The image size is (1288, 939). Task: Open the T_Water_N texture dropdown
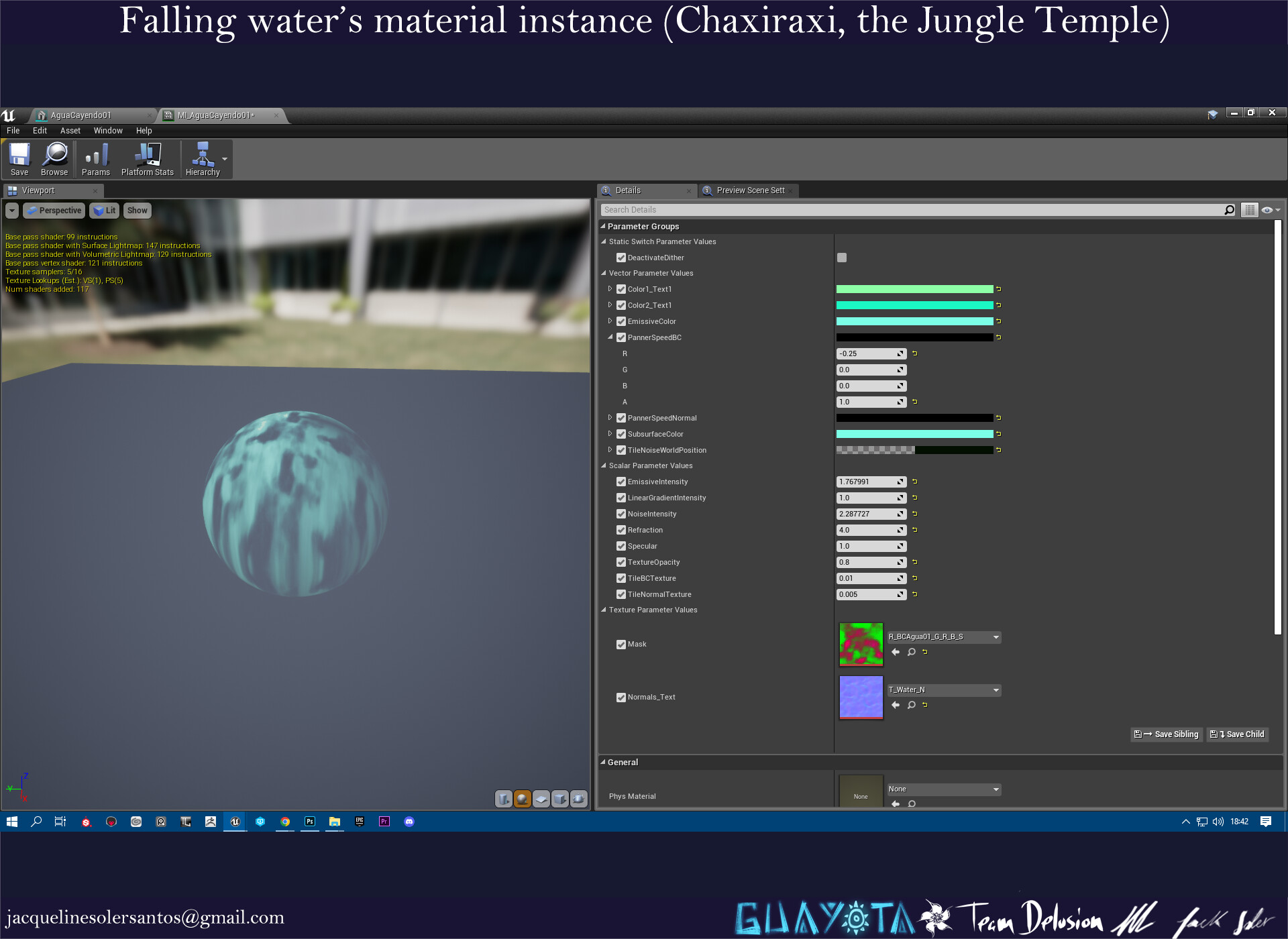pyautogui.click(x=996, y=690)
